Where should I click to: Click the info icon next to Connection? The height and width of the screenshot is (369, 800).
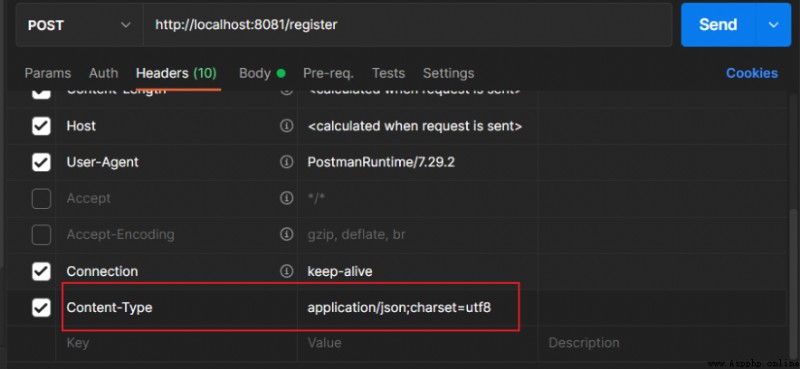[287, 270]
